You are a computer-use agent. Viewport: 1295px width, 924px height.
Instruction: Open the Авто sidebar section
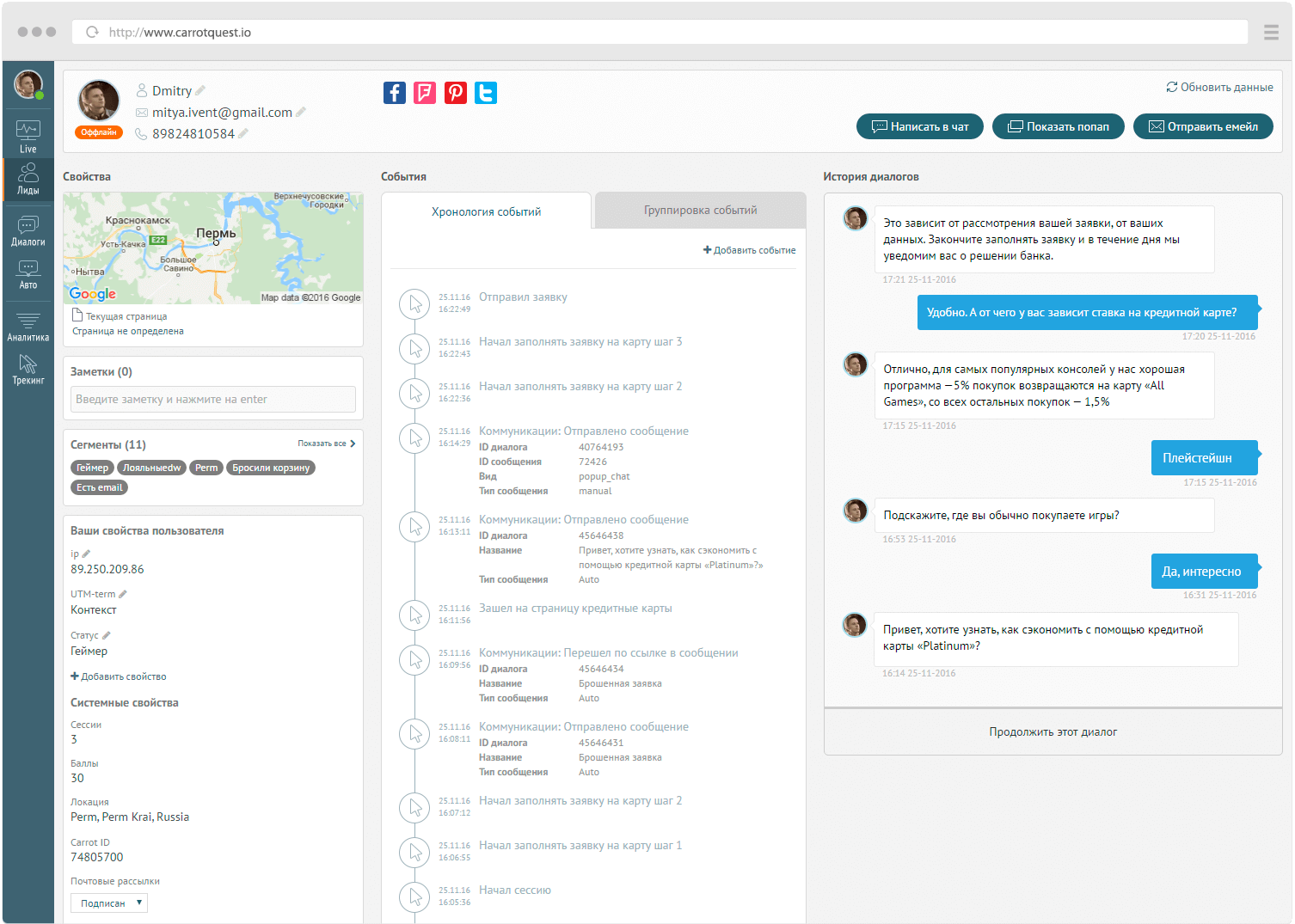tap(28, 274)
